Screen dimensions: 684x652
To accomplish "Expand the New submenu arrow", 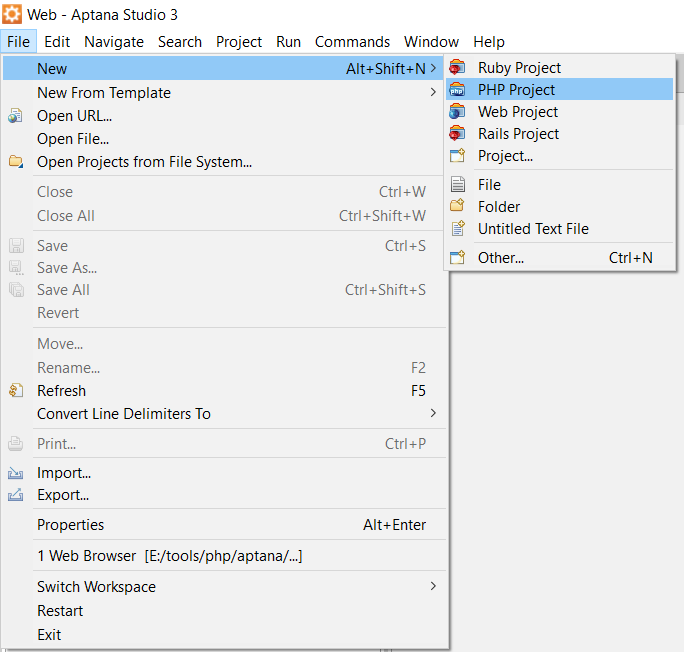I will [433, 68].
